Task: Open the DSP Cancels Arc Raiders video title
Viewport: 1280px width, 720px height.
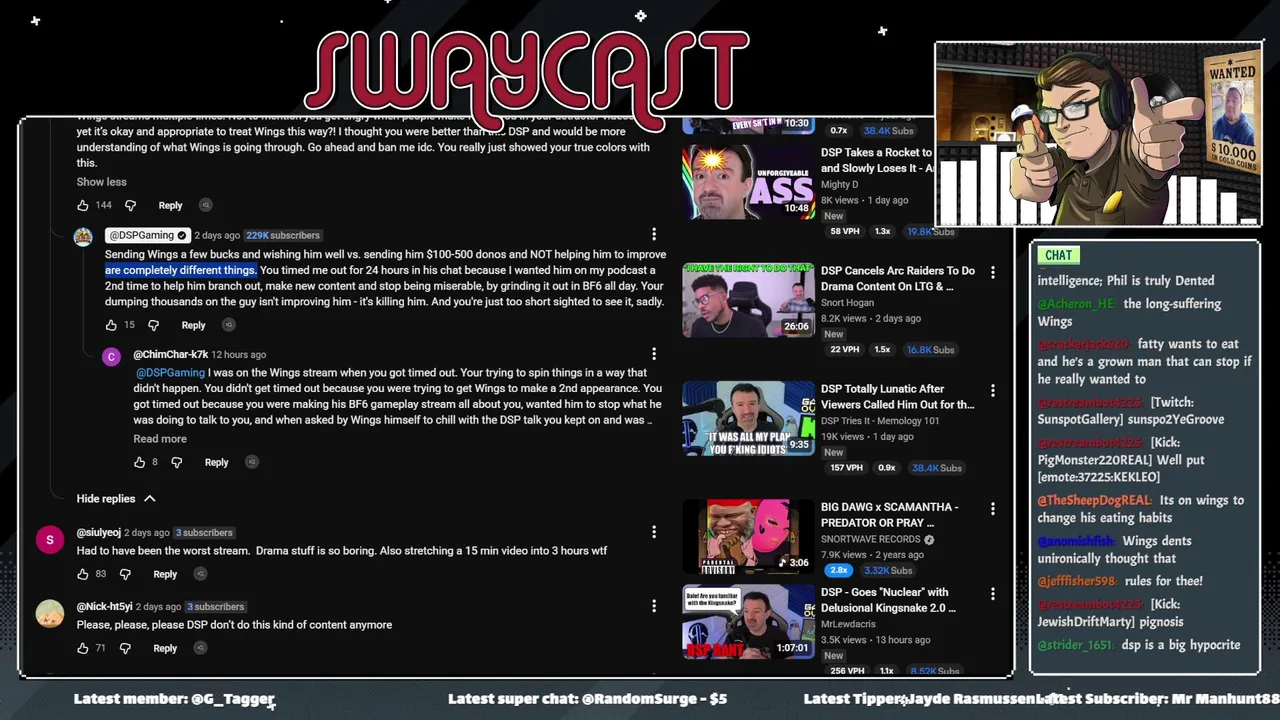Action: (898, 278)
